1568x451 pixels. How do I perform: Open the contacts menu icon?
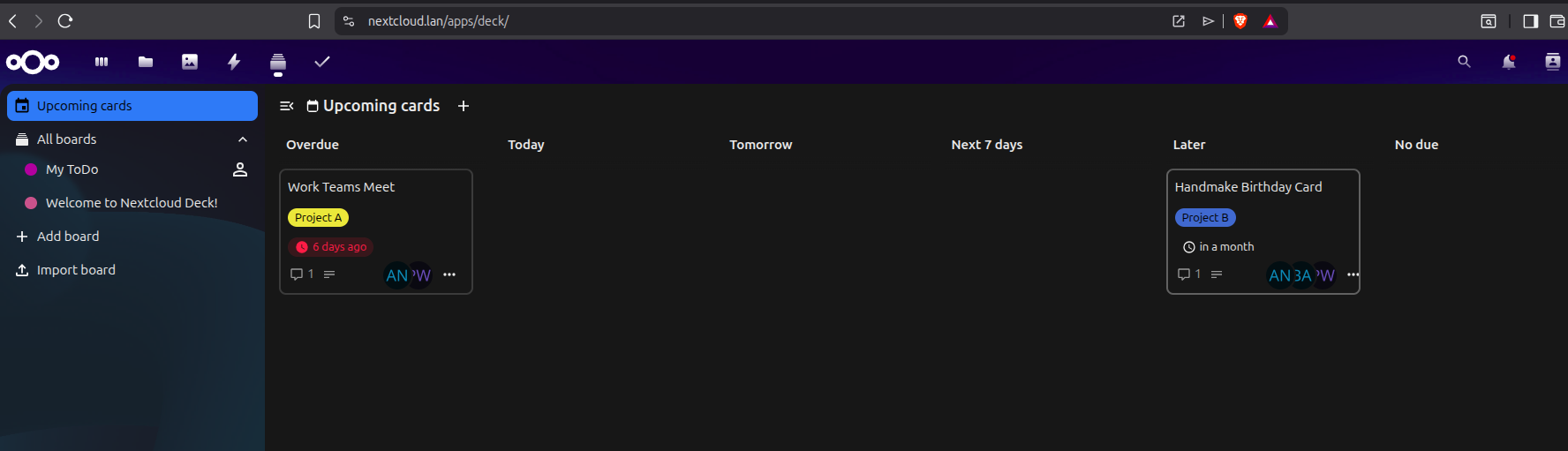(1553, 62)
